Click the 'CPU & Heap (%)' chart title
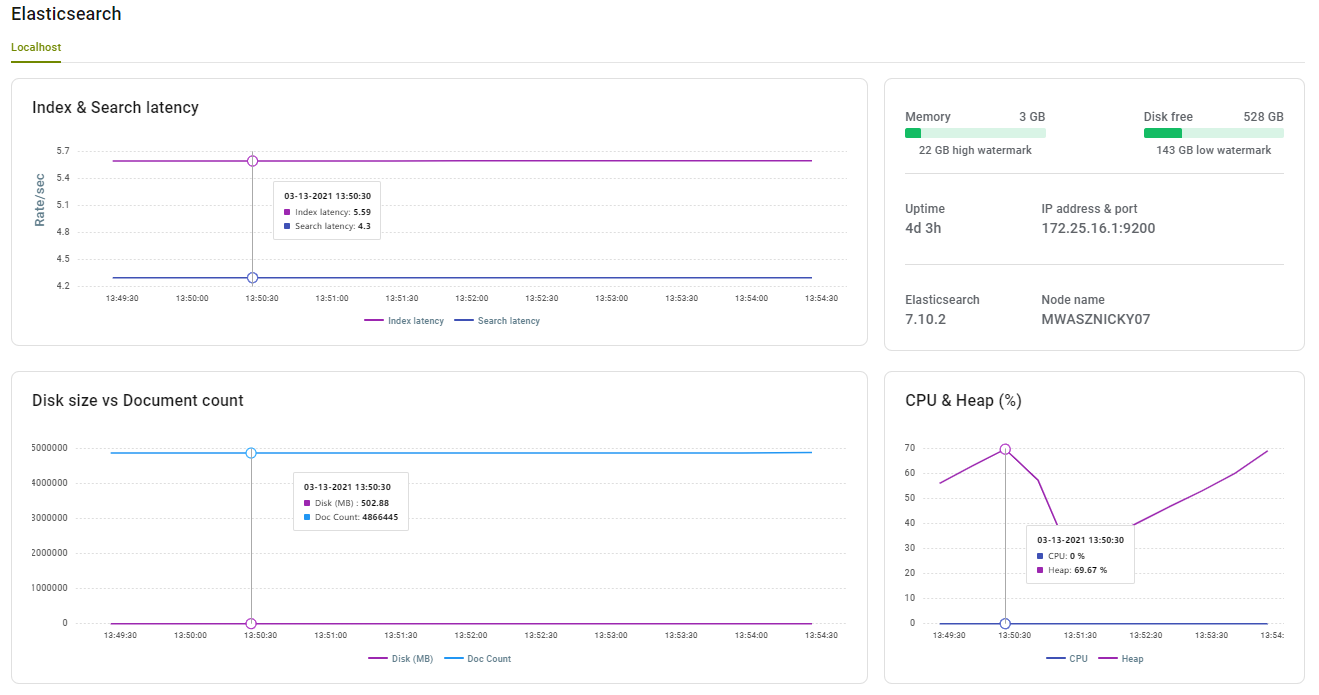Image resolution: width=1319 pixels, height=695 pixels. point(963,400)
